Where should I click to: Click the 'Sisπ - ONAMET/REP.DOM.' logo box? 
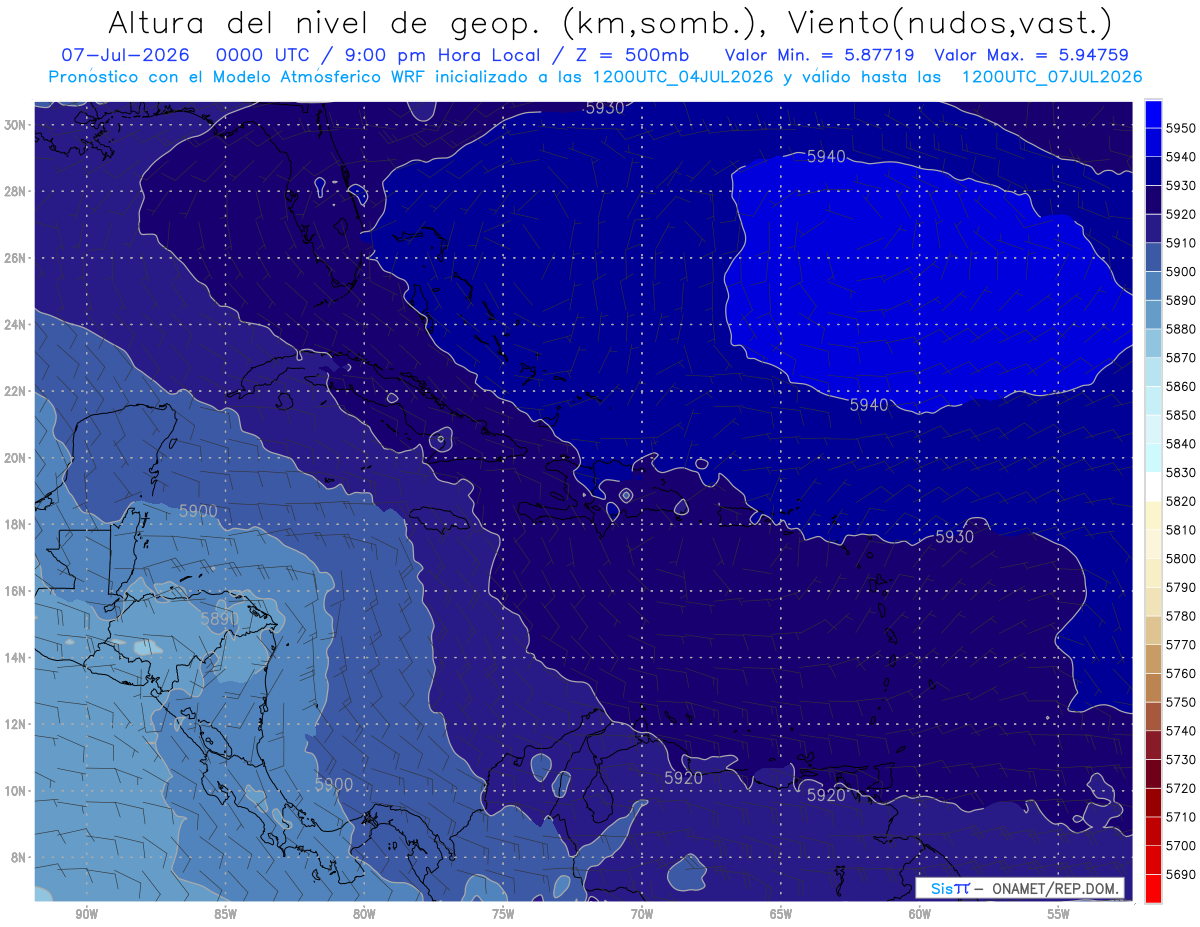coord(1020,888)
